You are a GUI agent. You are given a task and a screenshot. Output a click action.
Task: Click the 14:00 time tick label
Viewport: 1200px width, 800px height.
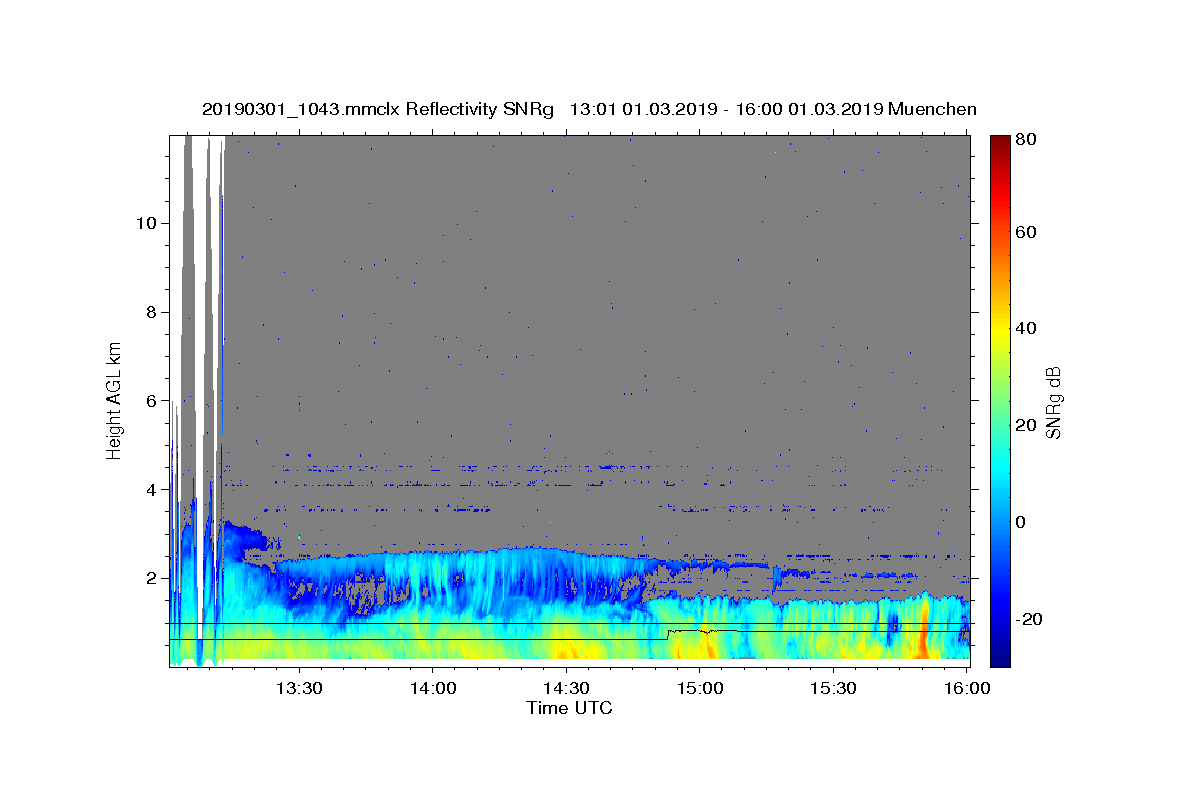(432, 688)
